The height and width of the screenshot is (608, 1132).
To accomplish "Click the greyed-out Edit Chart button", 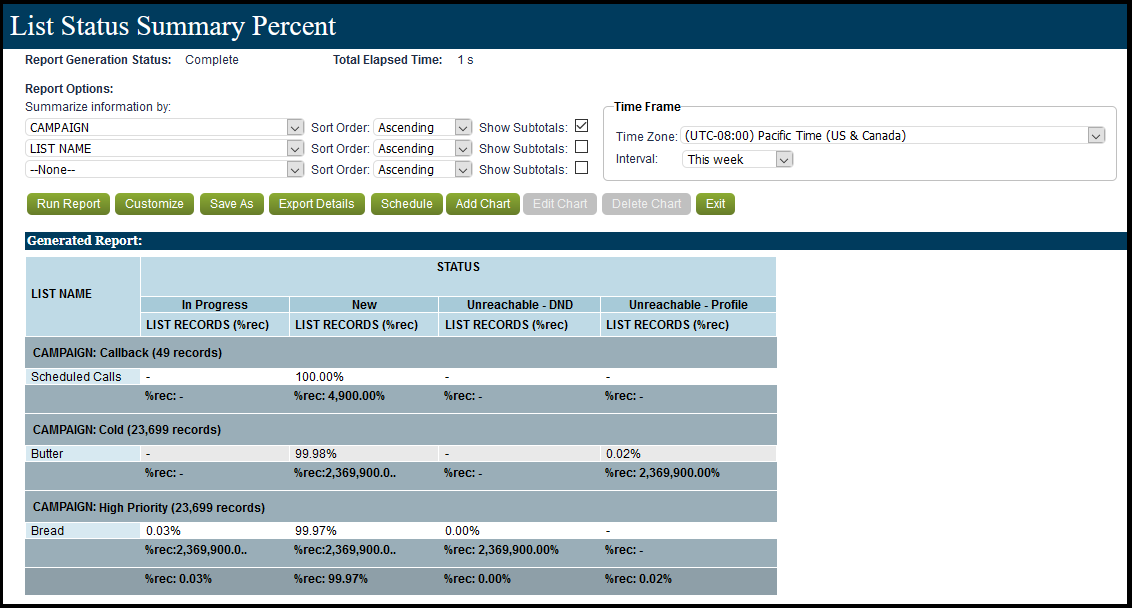I will click(x=560, y=204).
